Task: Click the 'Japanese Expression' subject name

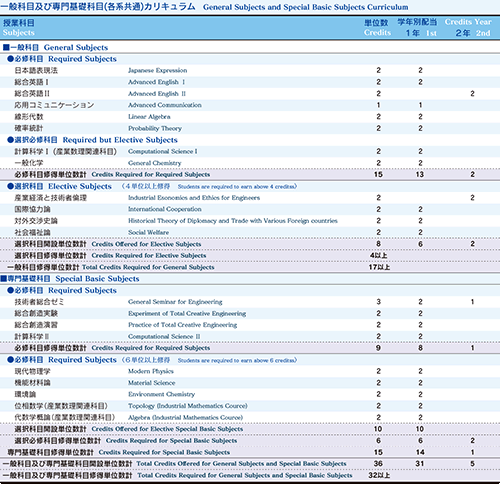Action: 157,70
